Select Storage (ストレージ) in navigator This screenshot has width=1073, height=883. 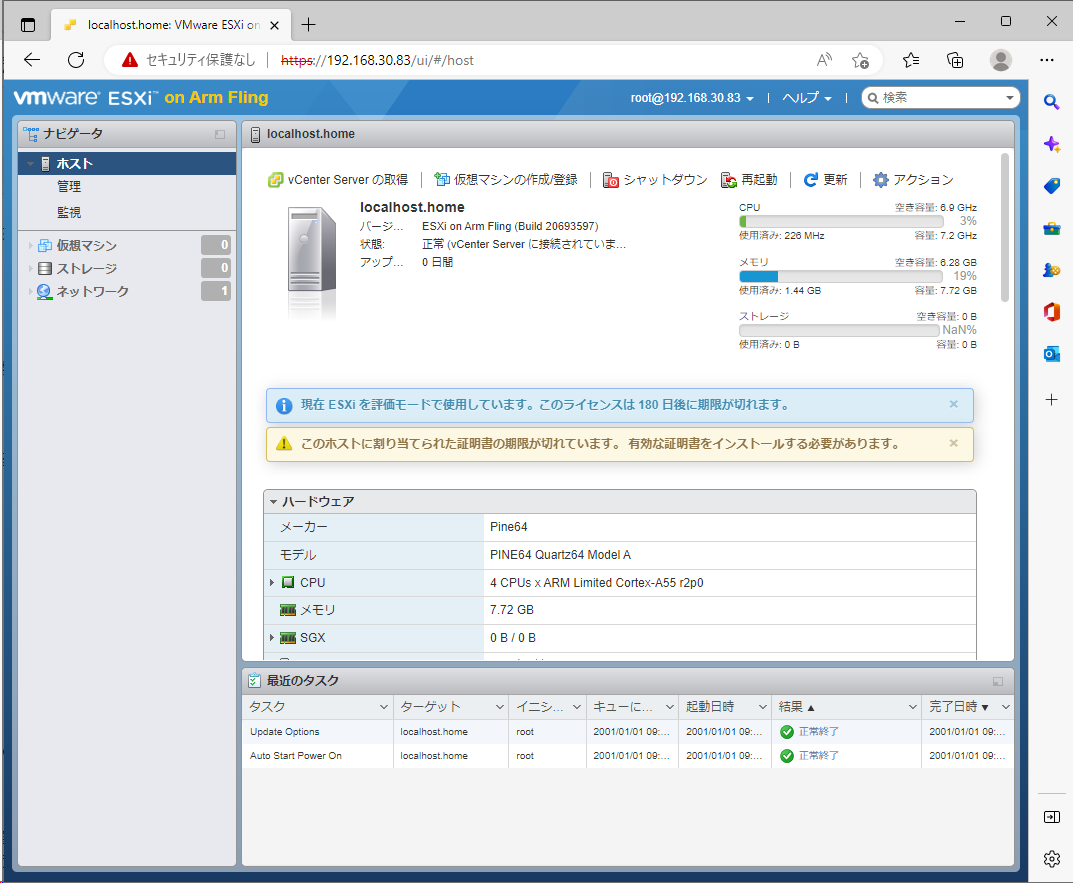click(86, 268)
